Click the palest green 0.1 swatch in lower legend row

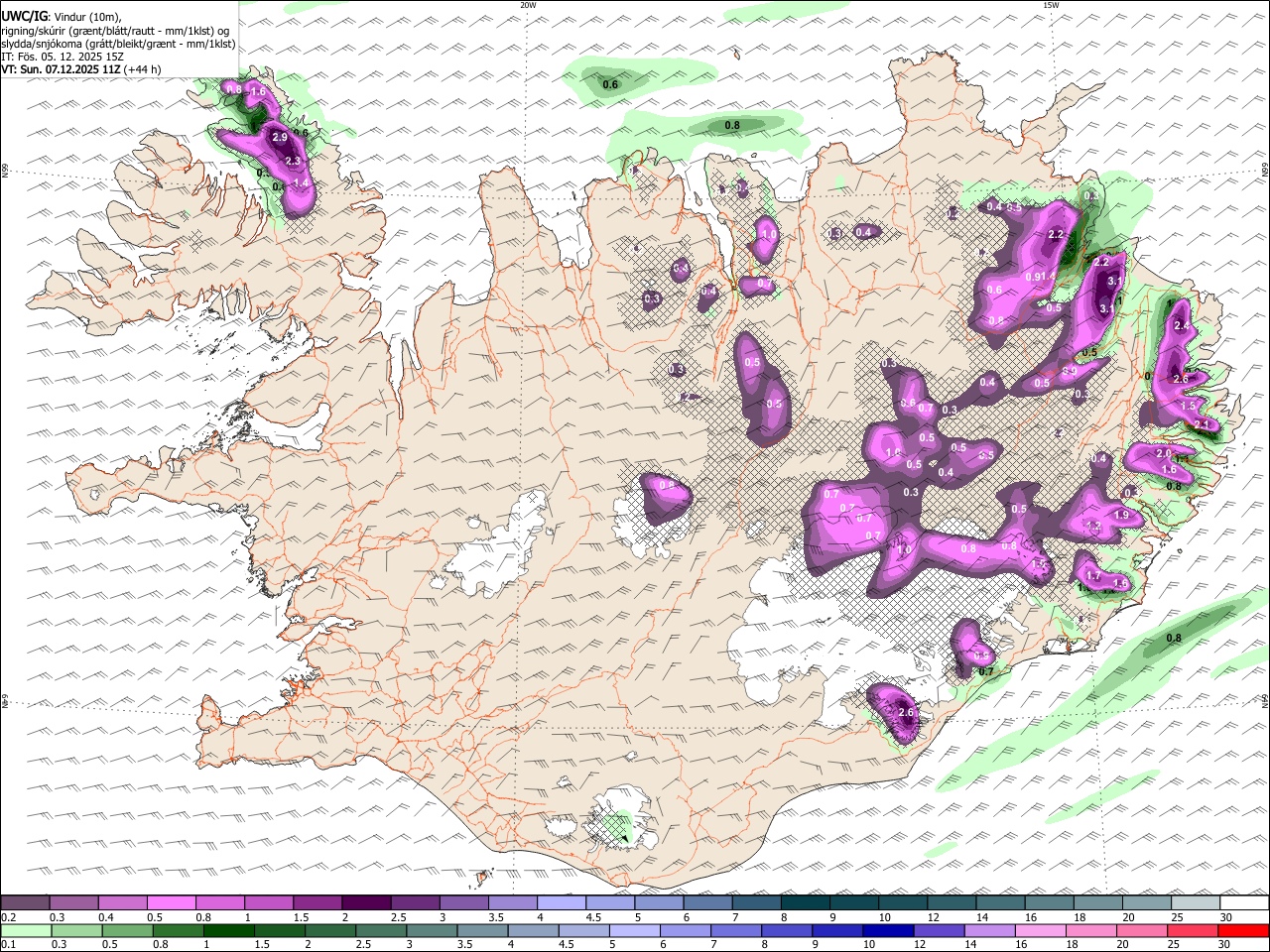[26, 930]
